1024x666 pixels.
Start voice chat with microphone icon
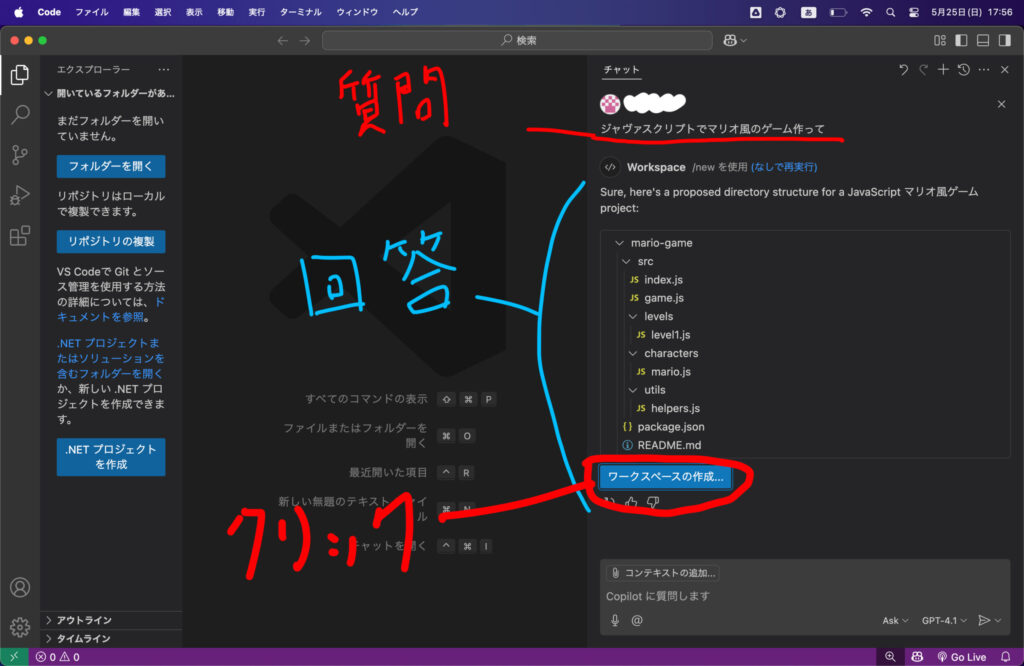click(x=615, y=620)
